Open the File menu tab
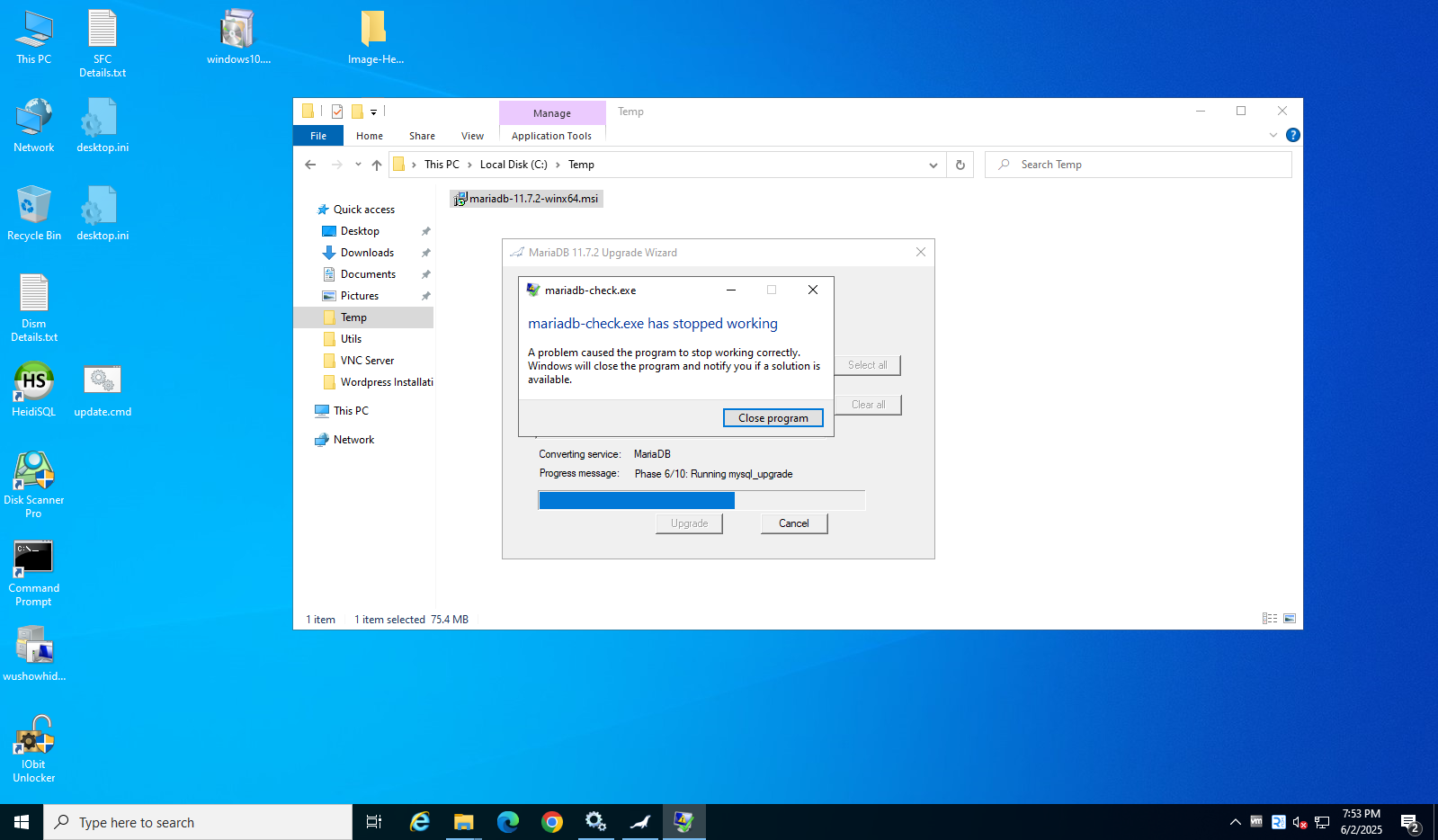 318,136
